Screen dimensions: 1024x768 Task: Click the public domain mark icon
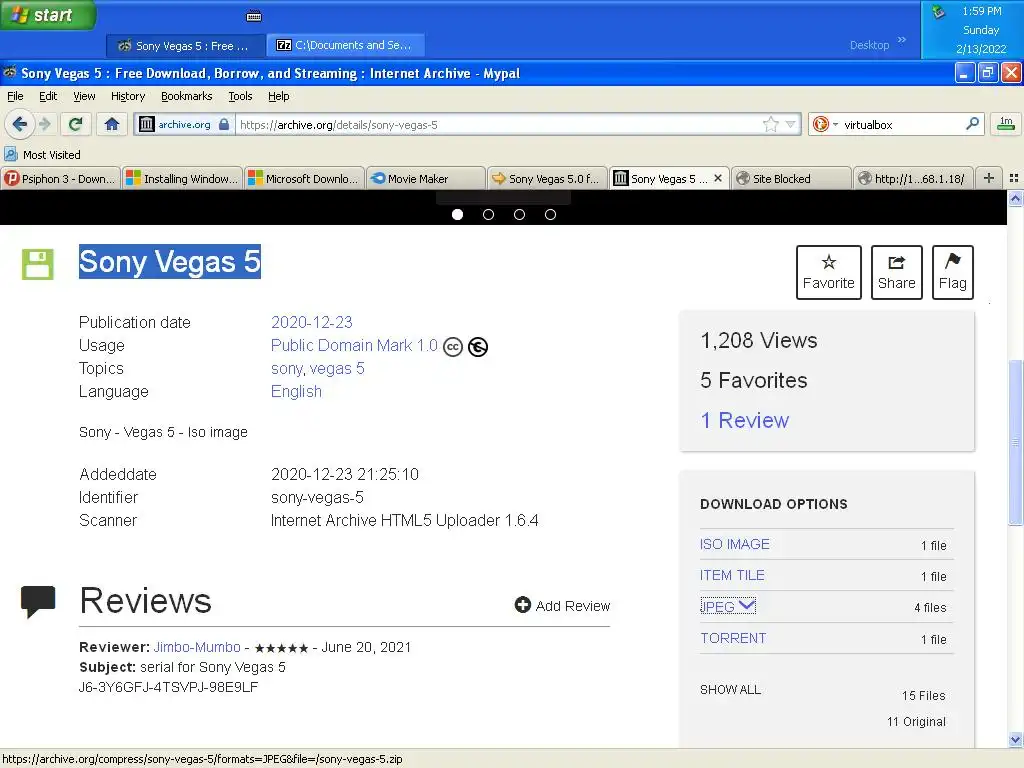[478, 347]
